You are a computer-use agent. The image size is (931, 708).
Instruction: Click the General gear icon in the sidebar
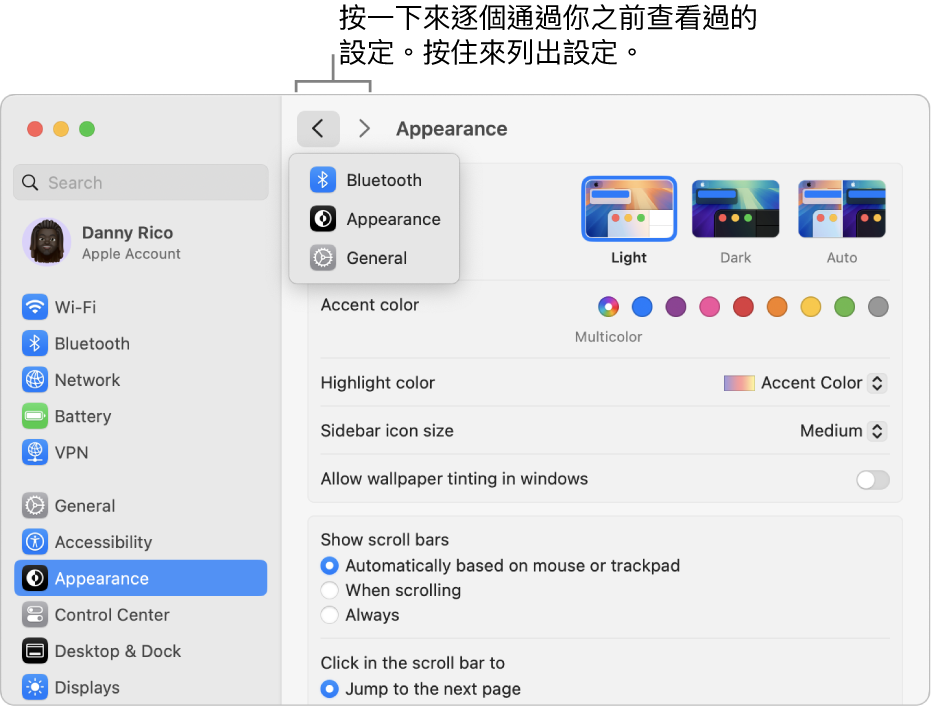35,505
